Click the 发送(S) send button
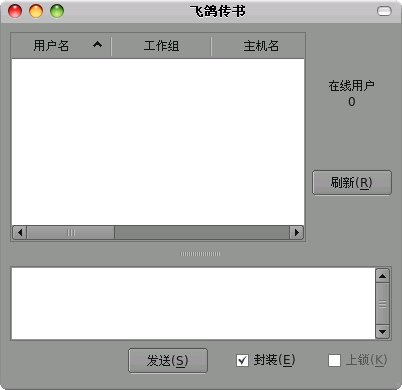 (x=168, y=360)
